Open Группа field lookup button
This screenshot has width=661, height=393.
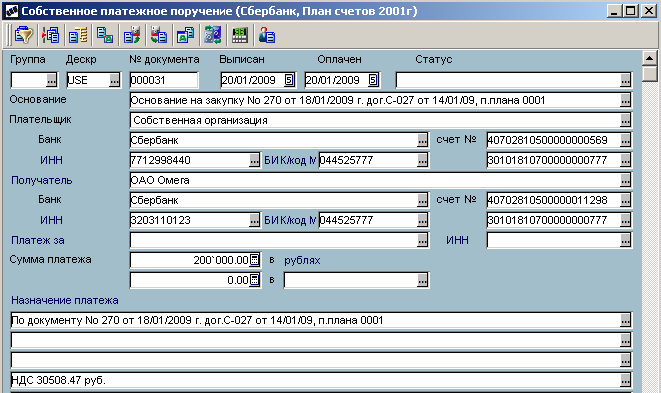51,80
